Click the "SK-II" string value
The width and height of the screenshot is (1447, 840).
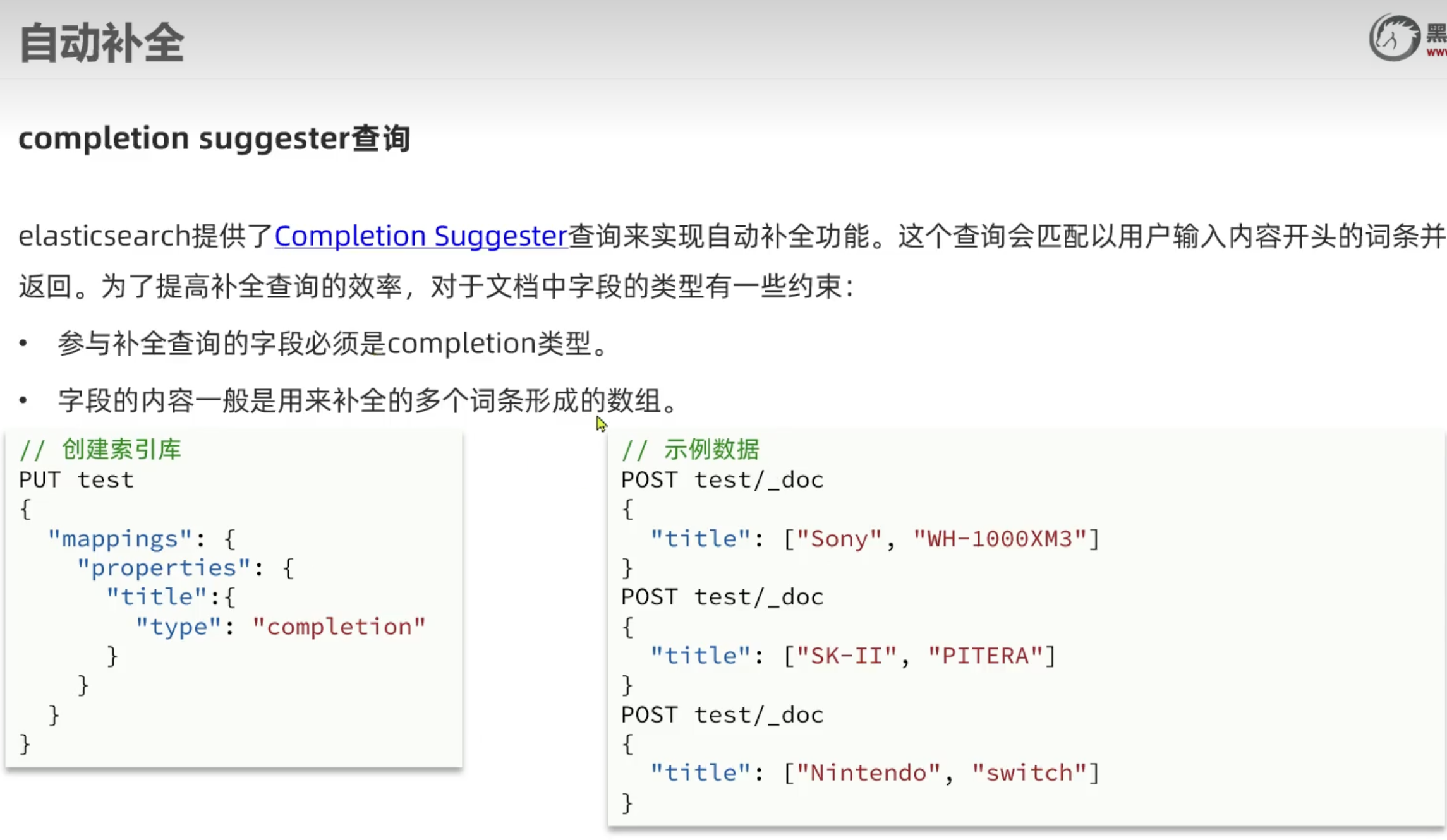[x=846, y=656]
